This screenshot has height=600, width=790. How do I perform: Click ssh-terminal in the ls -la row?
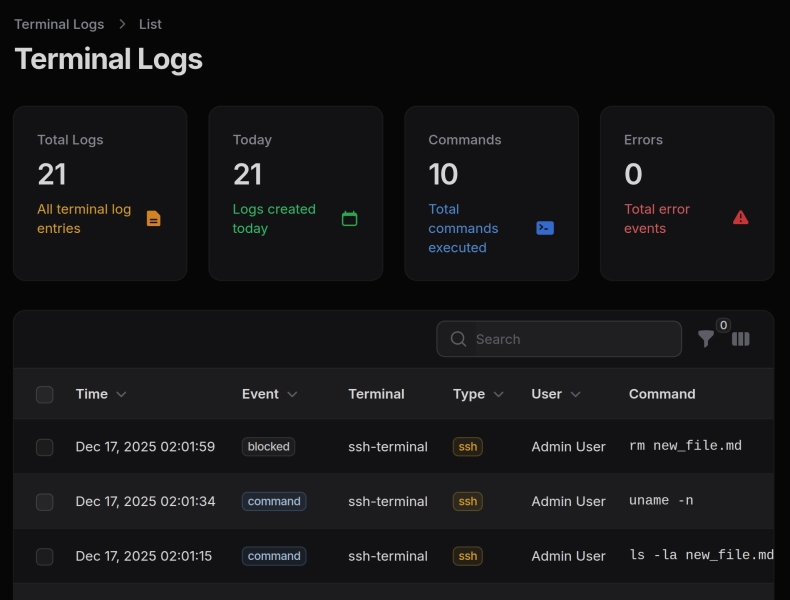pos(388,557)
